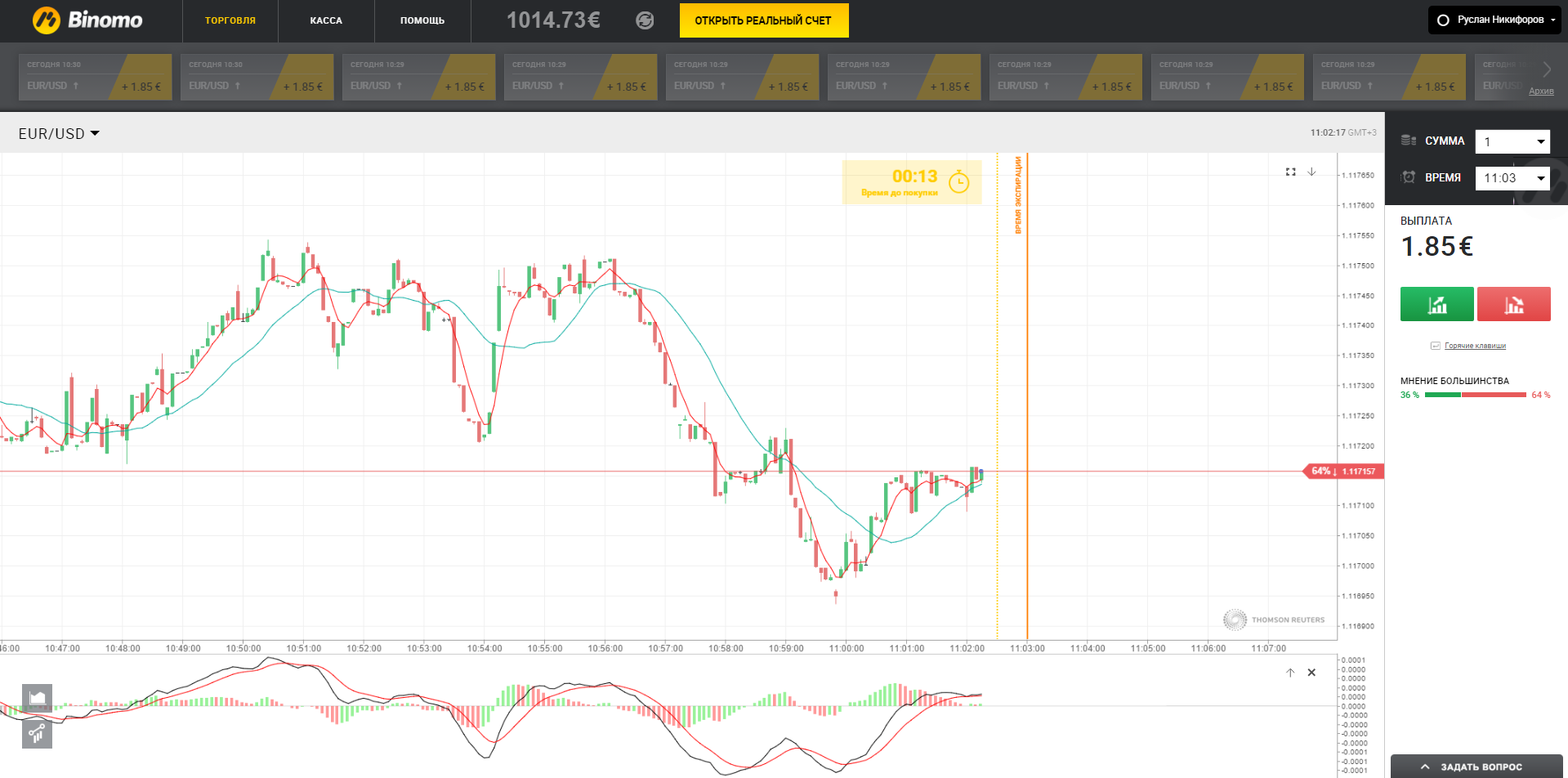This screenshot has width=1568, height=778.
Task: Expand chart to fullscreen
Action: (1291, 172)
